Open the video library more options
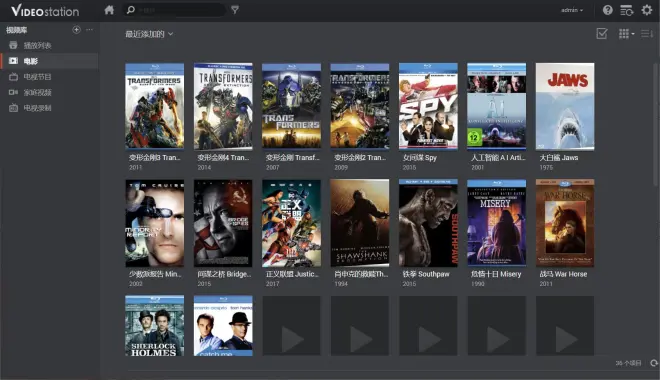The height and width of the screenshot is (380, 660). tap(89, 29)
